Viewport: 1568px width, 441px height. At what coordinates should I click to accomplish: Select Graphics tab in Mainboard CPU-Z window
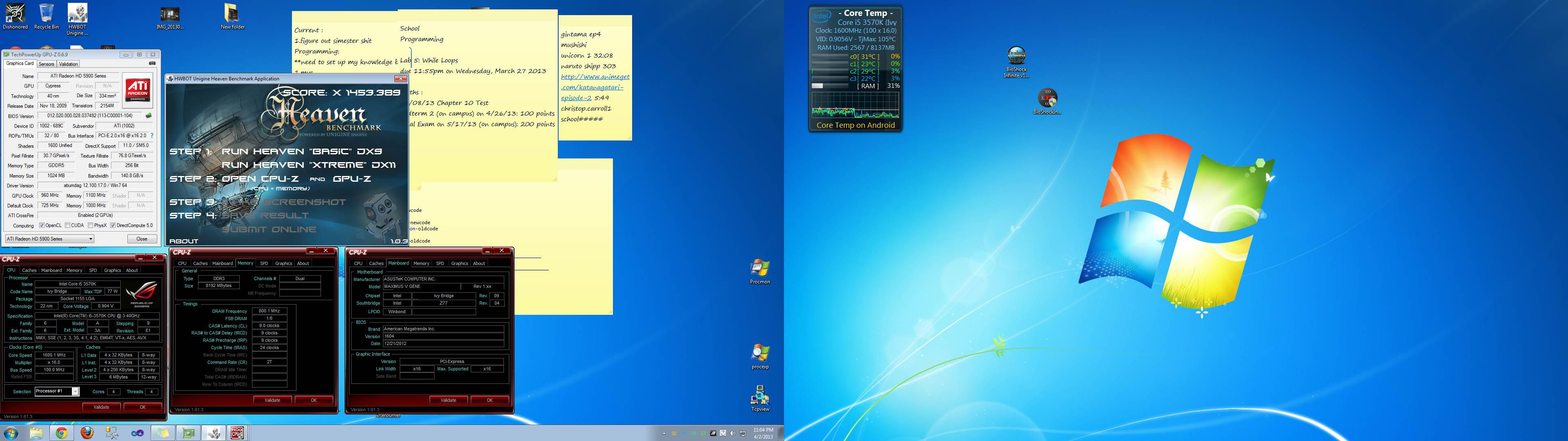(459, 264)
